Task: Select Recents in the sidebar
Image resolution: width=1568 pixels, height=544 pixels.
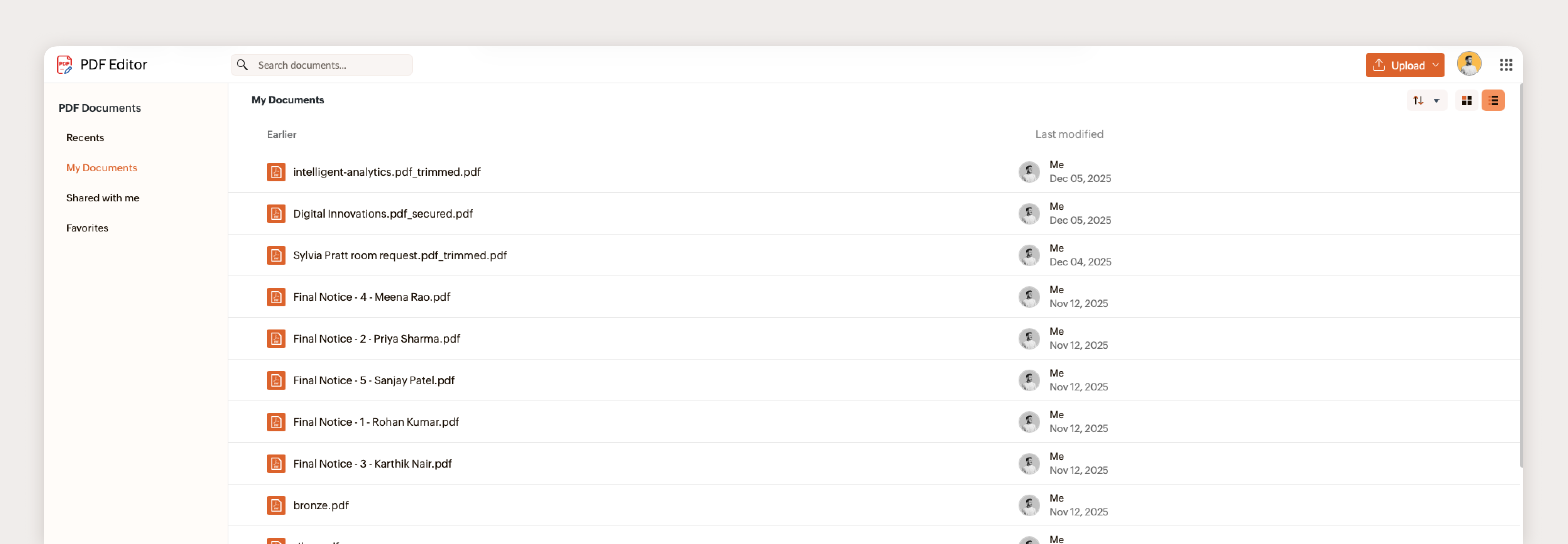Action: click(x=84, y=137)
